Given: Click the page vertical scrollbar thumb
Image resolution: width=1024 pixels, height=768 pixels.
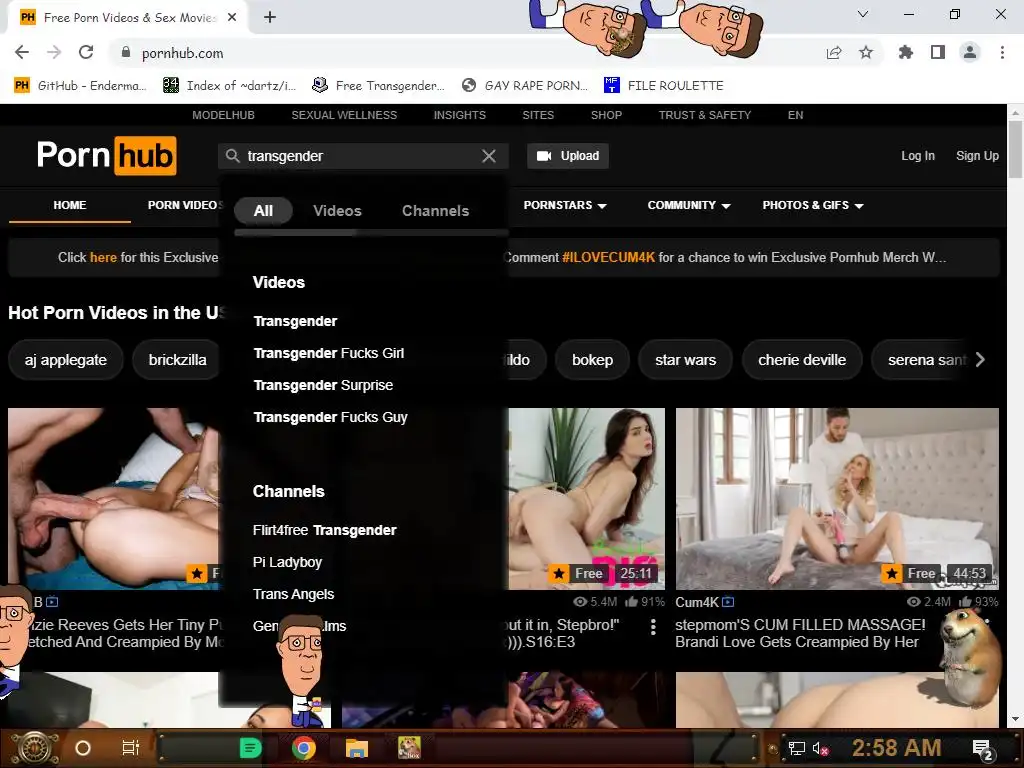Looking at the screenshot, I should click(1015, 148).
